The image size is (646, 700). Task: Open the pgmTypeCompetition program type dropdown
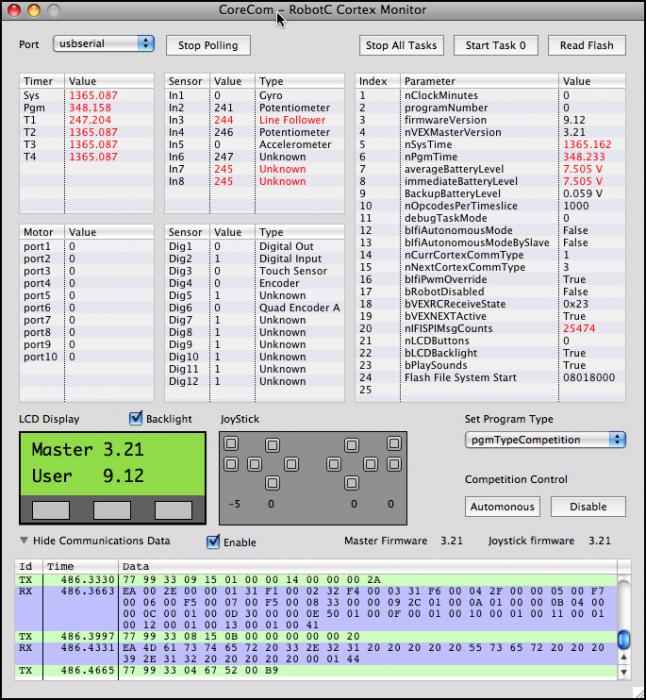tap(545, 440)
